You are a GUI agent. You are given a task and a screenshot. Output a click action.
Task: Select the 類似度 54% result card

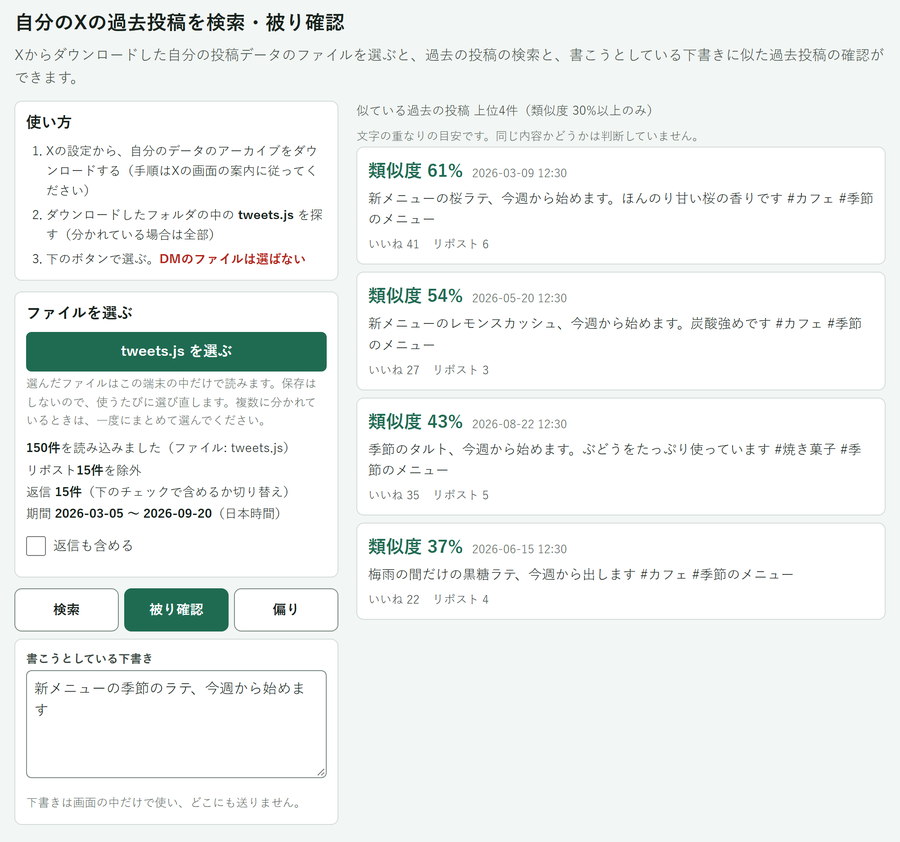click(620, 331)
